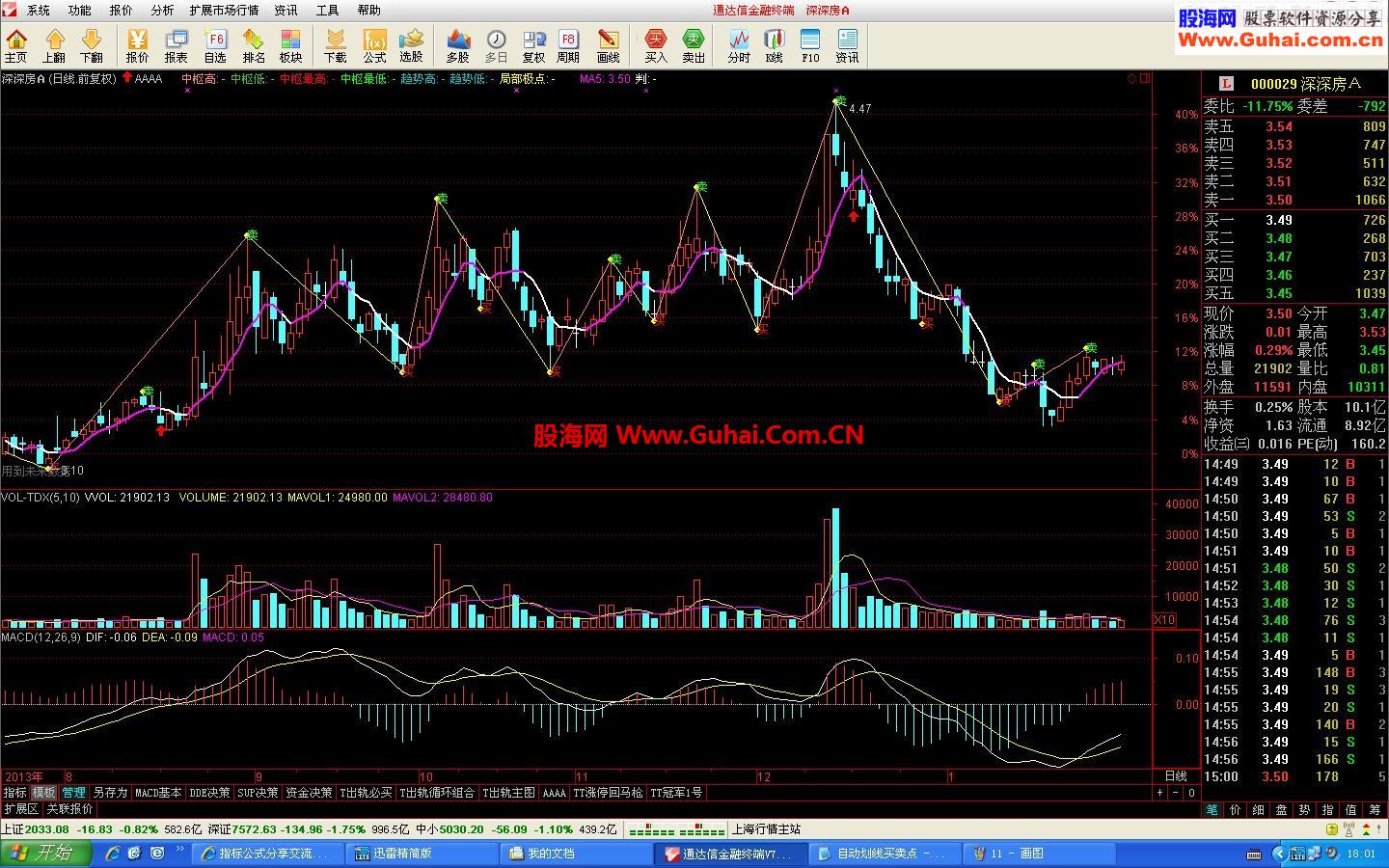This screenshot has height=868, width=1389.
Task: Click the green 卖出 sell icon
Action: pos(694,44)
